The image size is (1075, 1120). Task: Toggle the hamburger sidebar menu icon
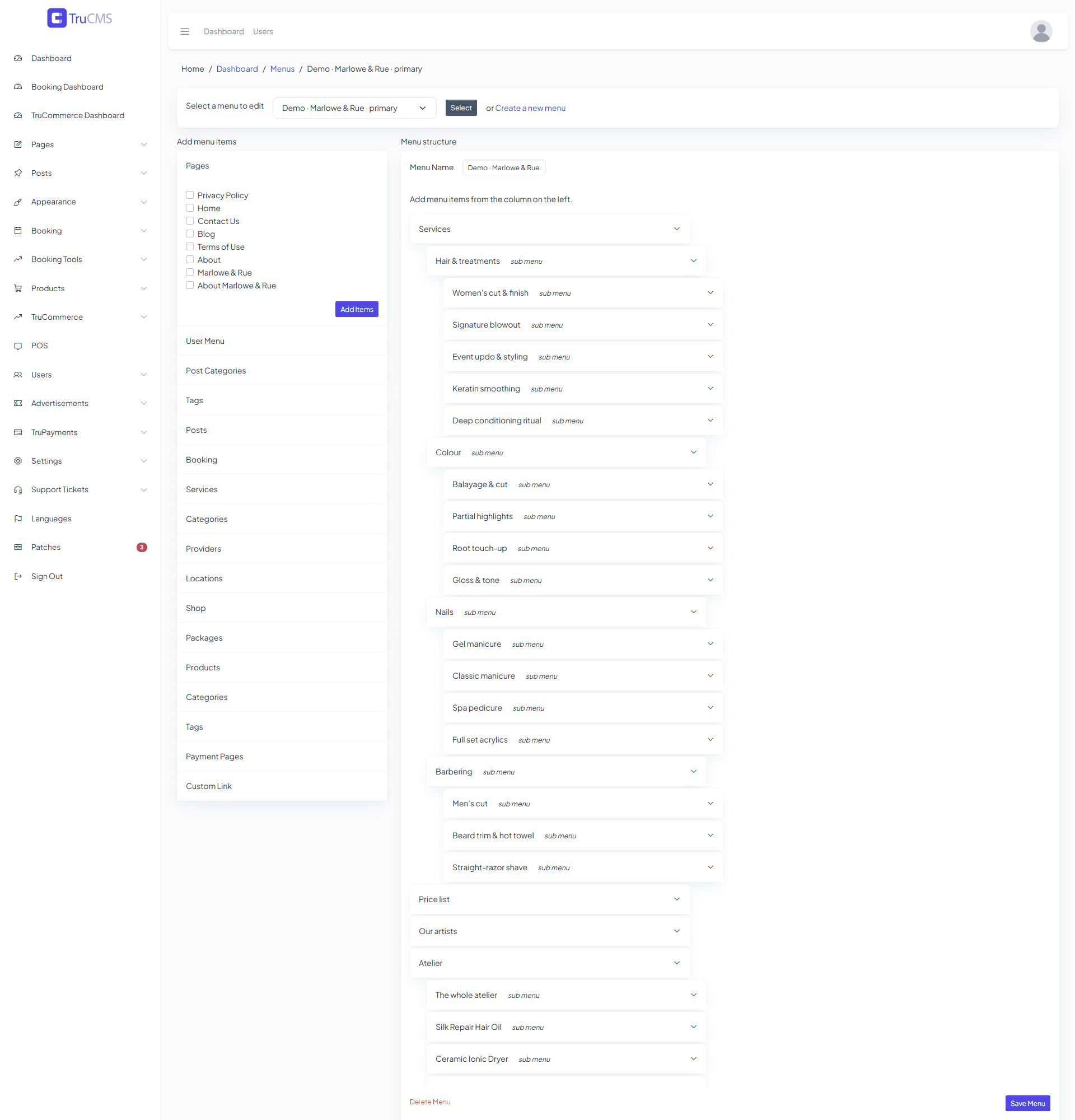(x=185, y=31)
